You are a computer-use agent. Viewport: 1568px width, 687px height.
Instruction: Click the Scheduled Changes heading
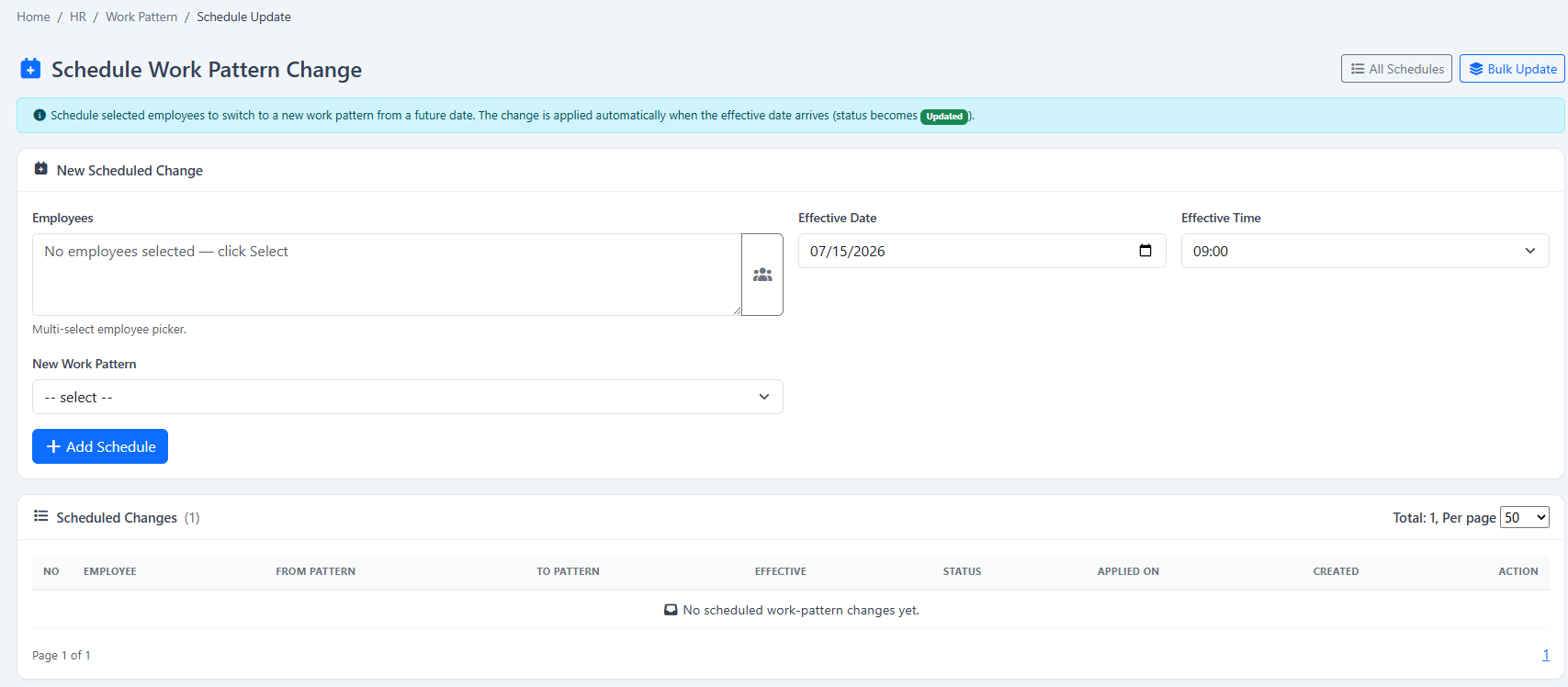pyautogui.click(x=117, y=517)
